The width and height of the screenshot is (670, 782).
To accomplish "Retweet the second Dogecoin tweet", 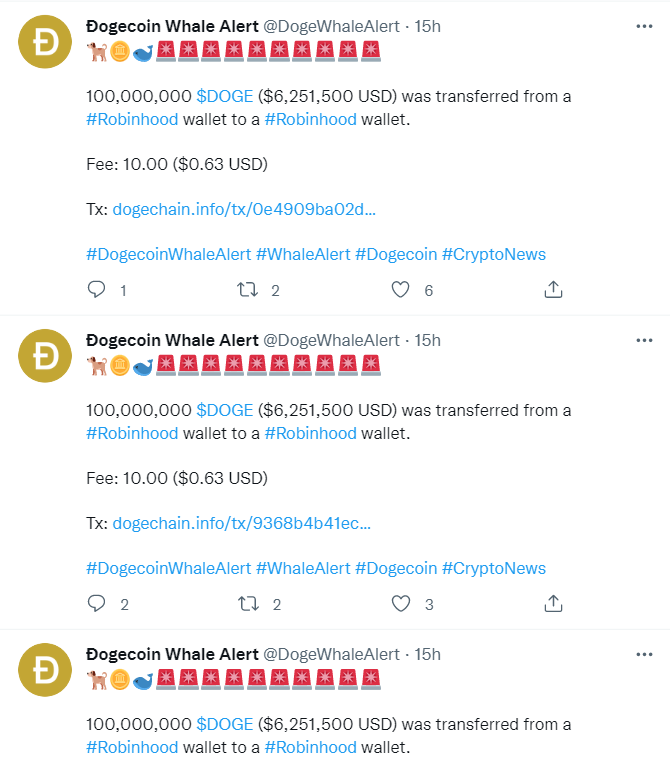I will (x=247, y=604).
